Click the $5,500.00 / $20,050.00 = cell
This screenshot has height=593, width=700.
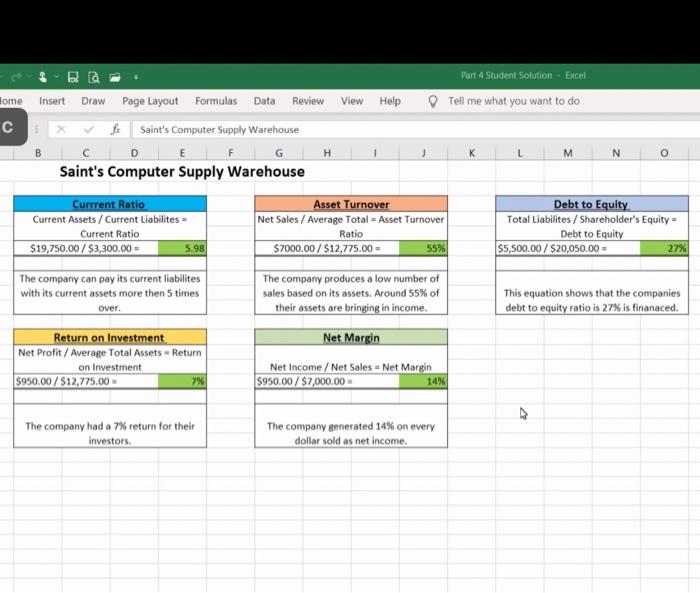point(568,248)
